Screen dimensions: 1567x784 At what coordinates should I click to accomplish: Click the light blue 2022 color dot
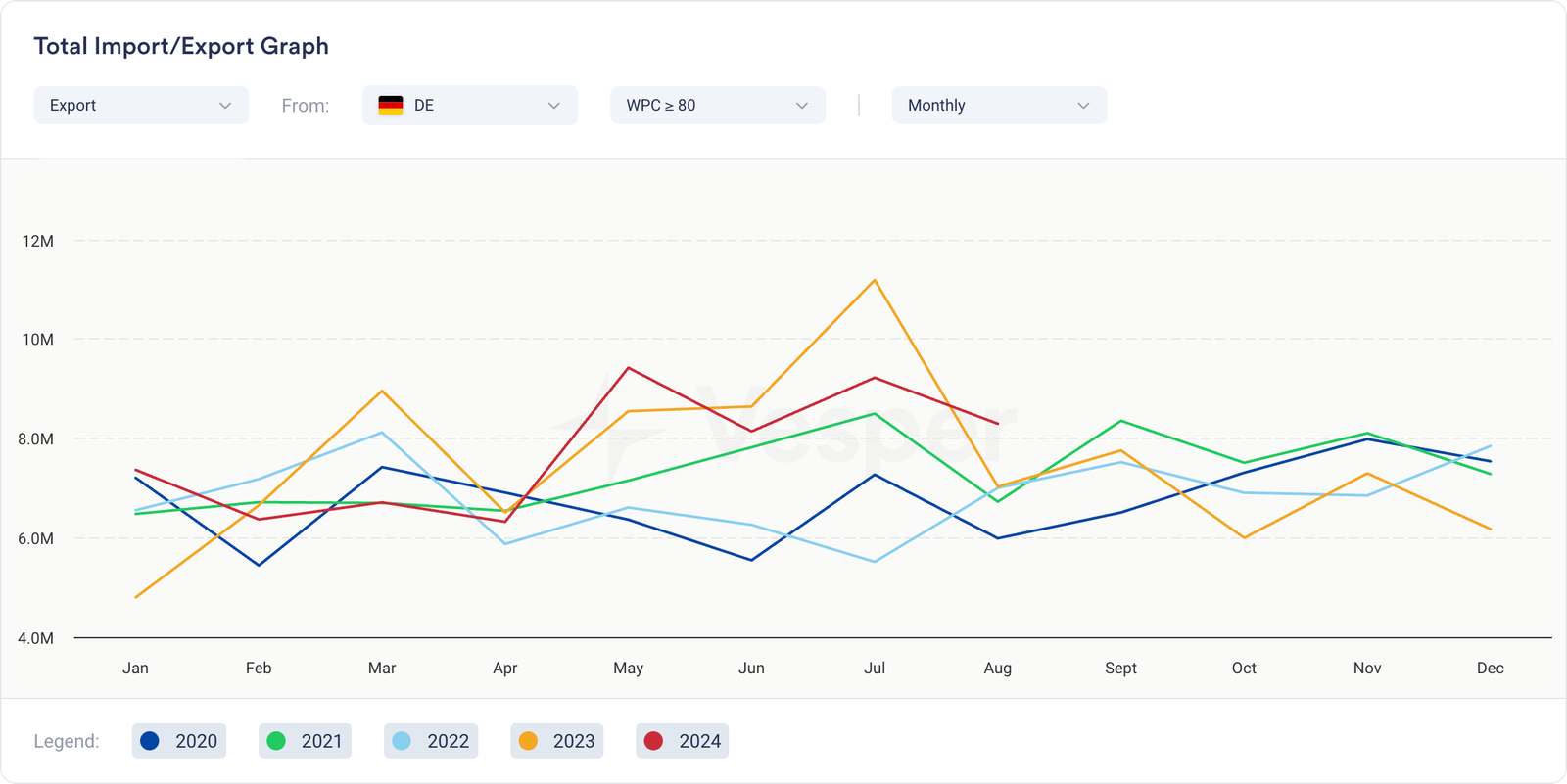402,741
